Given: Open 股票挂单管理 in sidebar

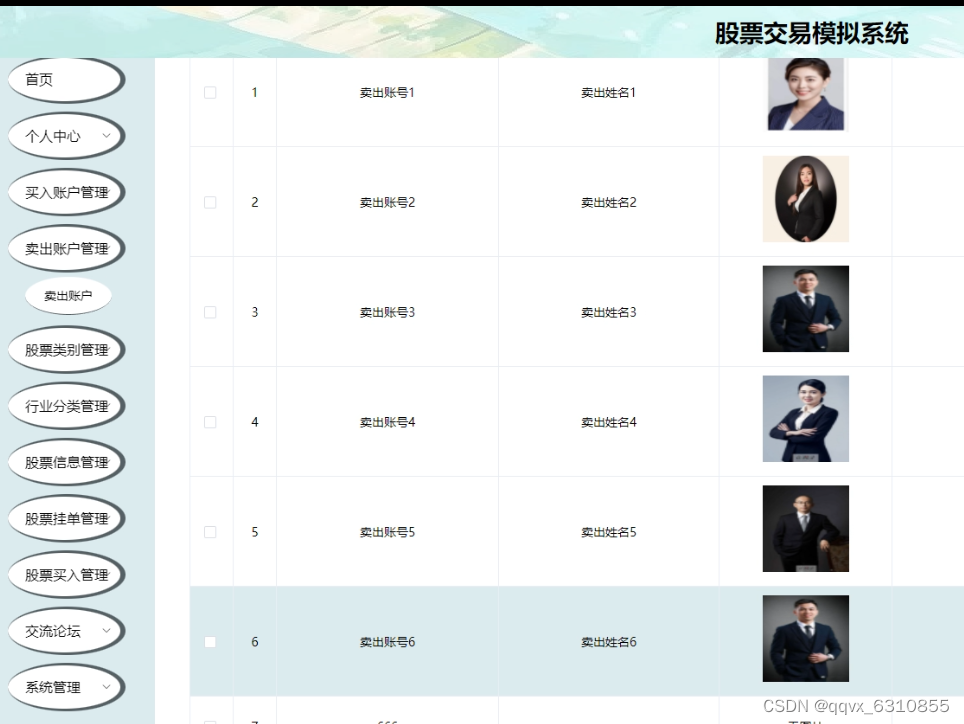Looking at the screenshot, I should click(66, 519).
